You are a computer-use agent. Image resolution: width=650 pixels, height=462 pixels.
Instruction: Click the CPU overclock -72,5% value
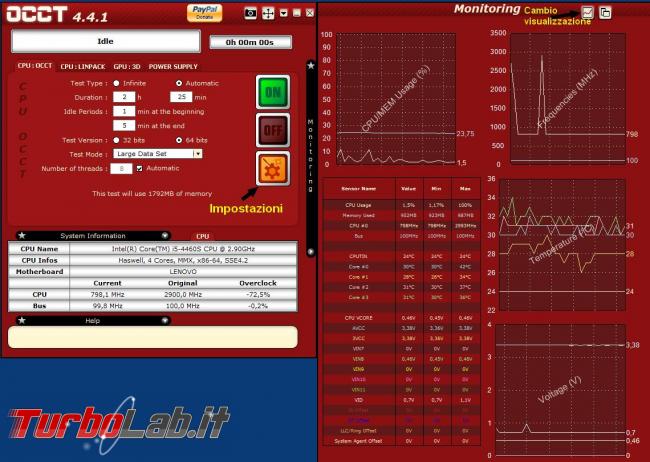coord(257,294)
